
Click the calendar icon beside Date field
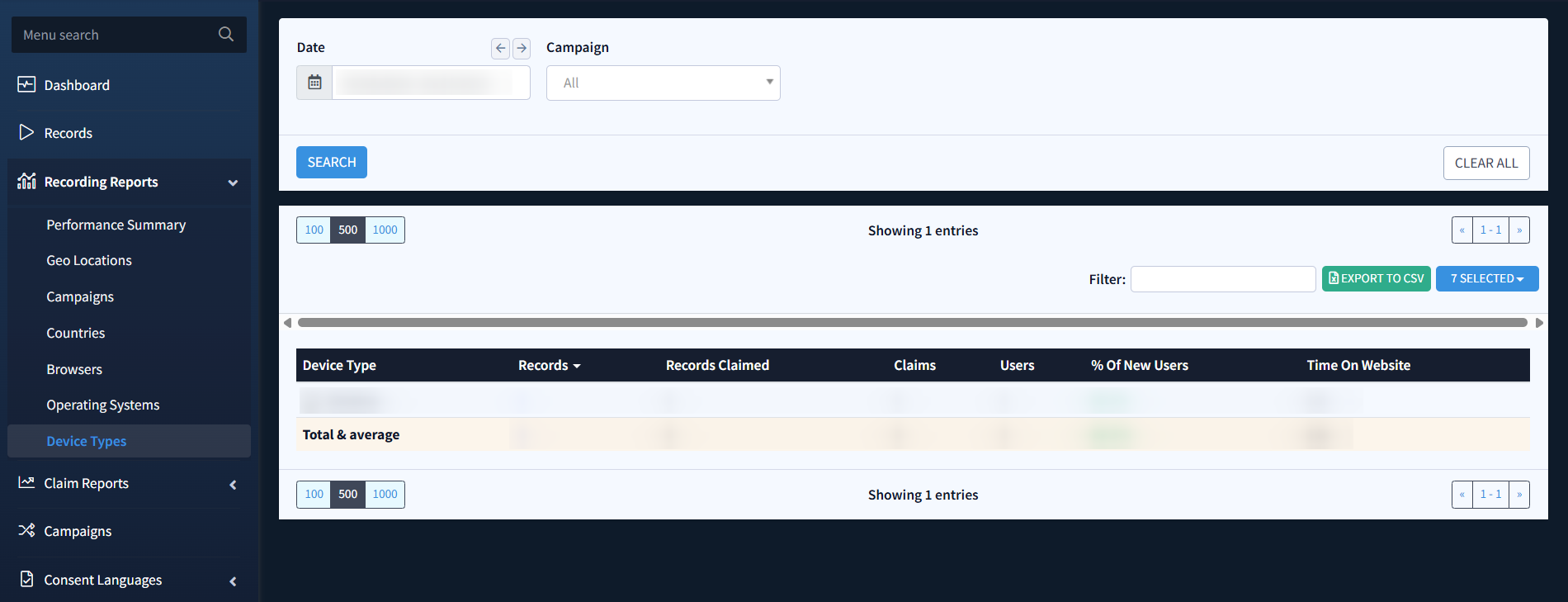(314, 83)
